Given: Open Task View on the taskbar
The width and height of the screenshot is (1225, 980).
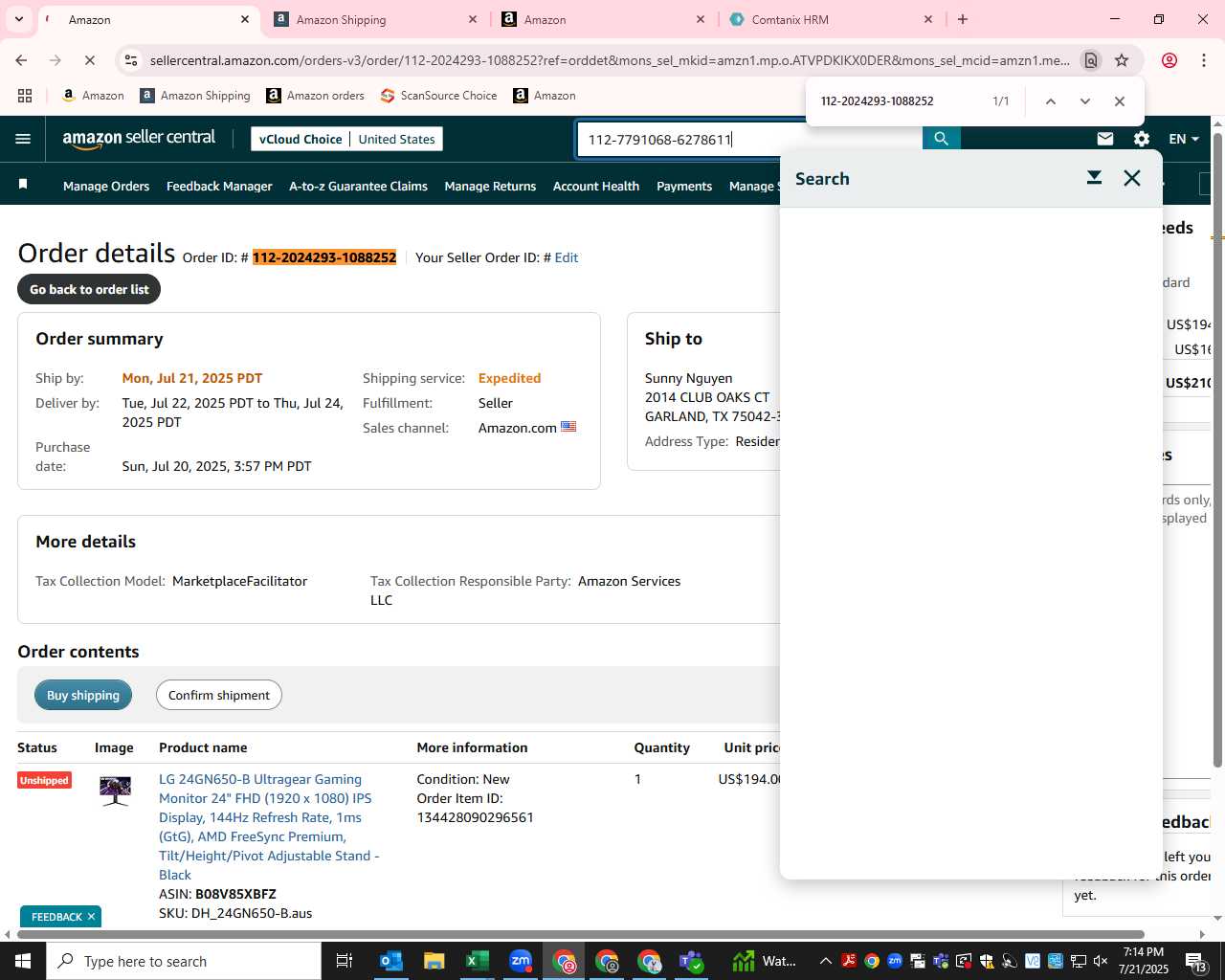Looking at the screenshot, I should coord(345,961).
